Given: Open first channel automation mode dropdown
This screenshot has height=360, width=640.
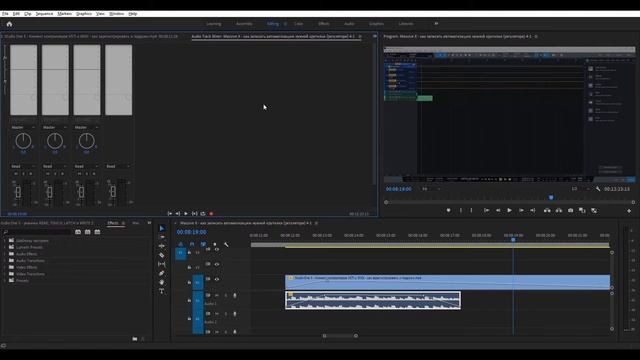Looking at the screenshot, I should (23, 167).
